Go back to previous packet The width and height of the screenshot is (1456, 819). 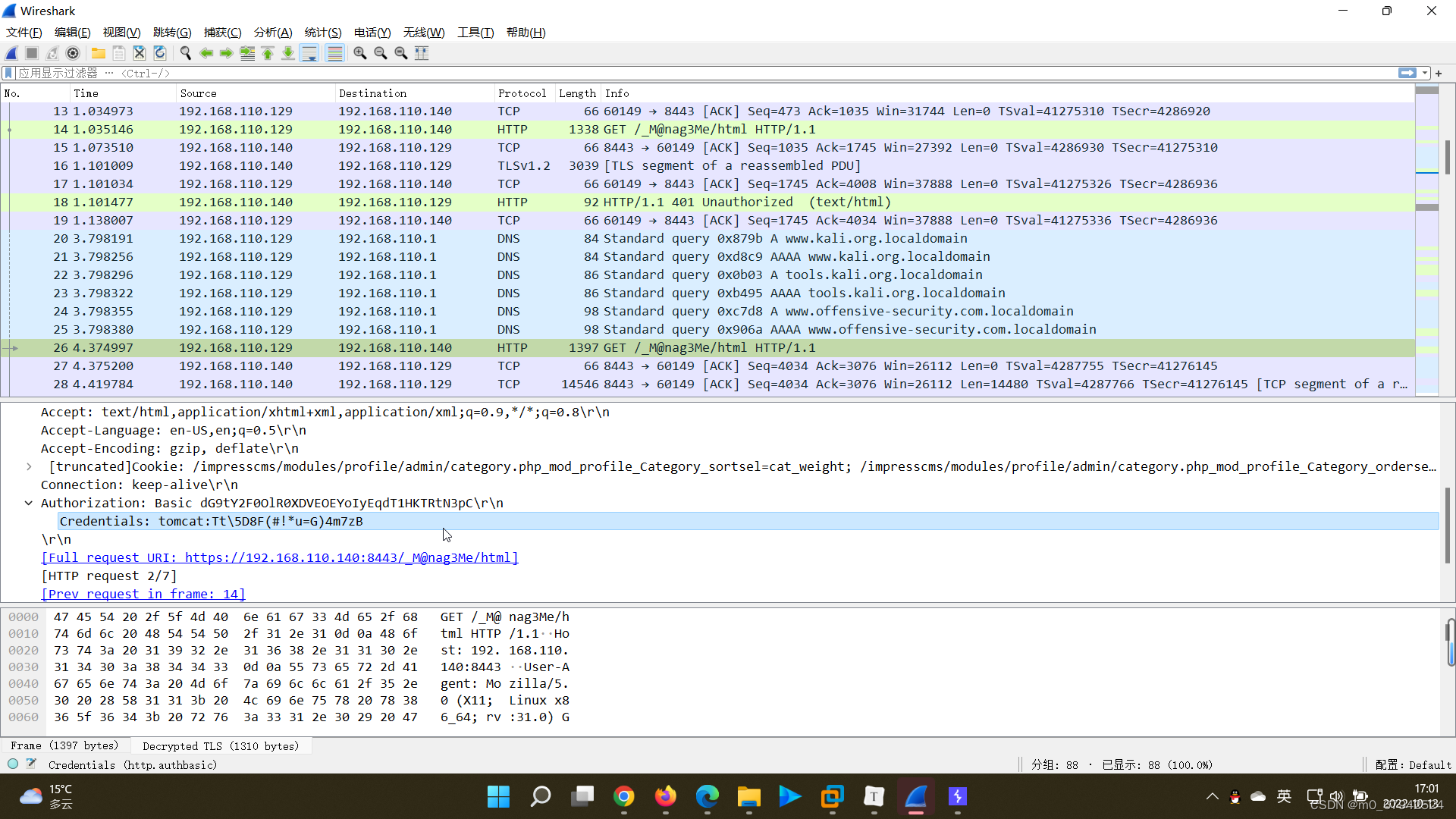[x=206, y=53]
